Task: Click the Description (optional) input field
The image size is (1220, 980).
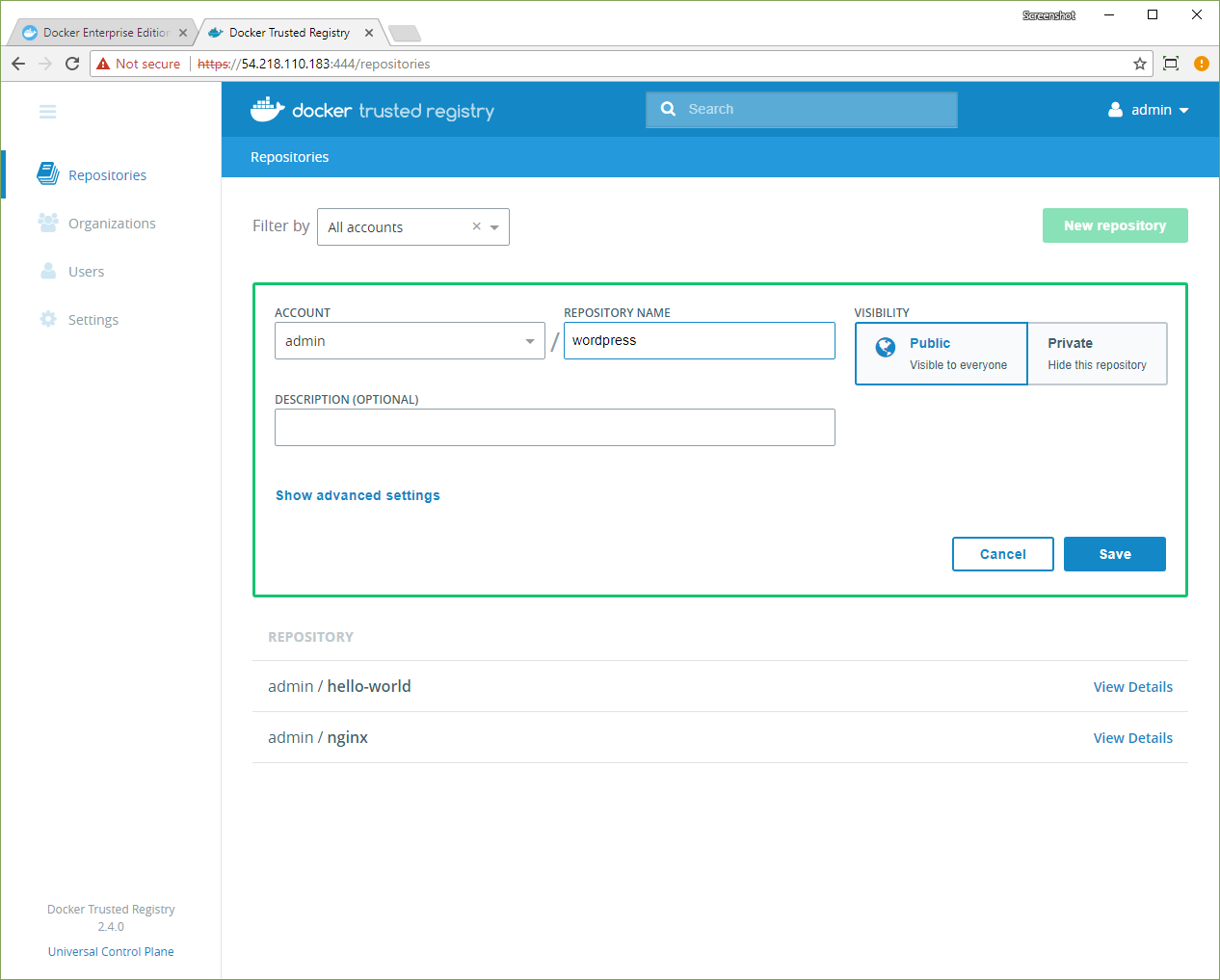Action: coord(554,428)
